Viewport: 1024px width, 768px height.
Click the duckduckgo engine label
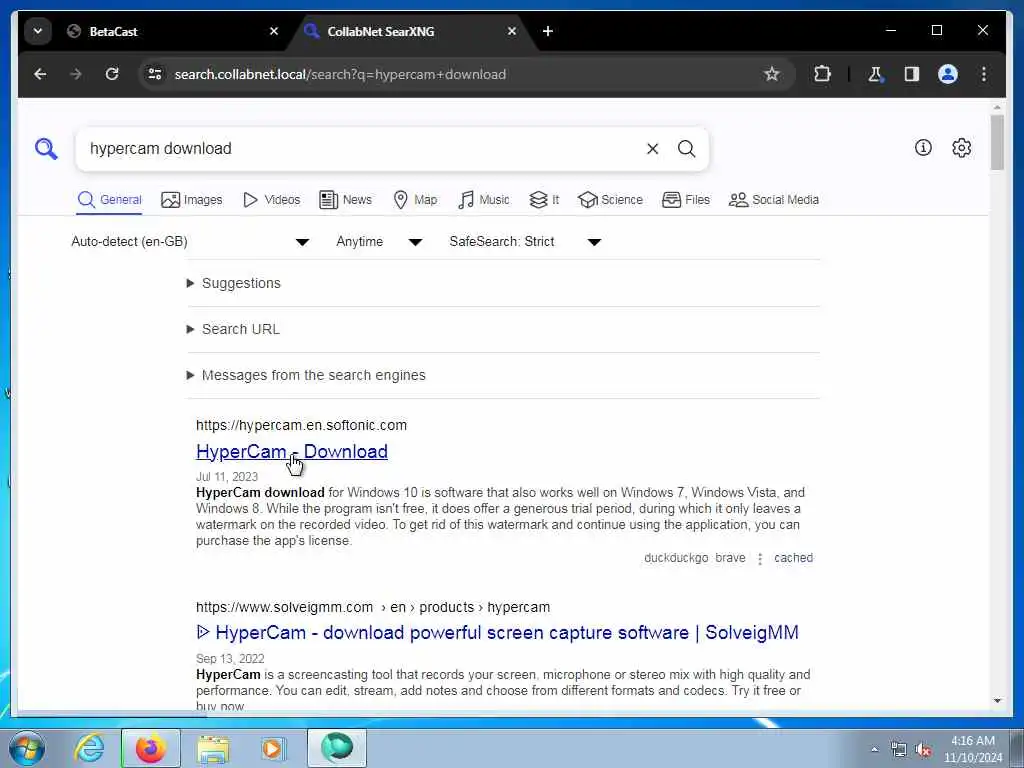point(676,558)
